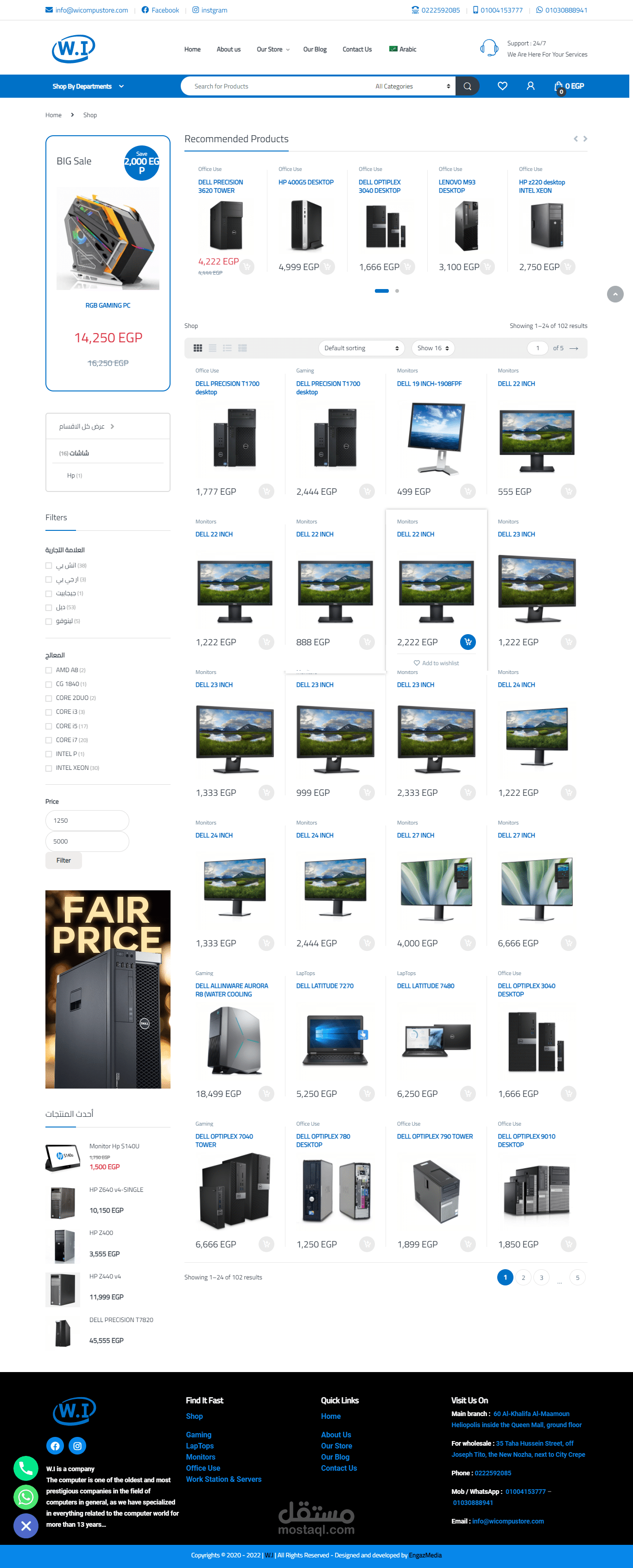Check the CORE i5 processor filter
This screenshot has height=1568, width=633.
click(49, 726)
